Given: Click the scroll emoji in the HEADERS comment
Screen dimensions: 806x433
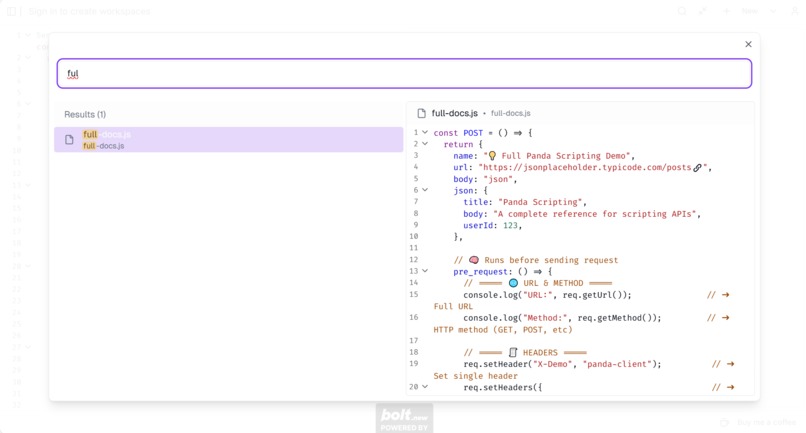Looking at the screenshot, I should pyautogui.click(x=512, y=353).
